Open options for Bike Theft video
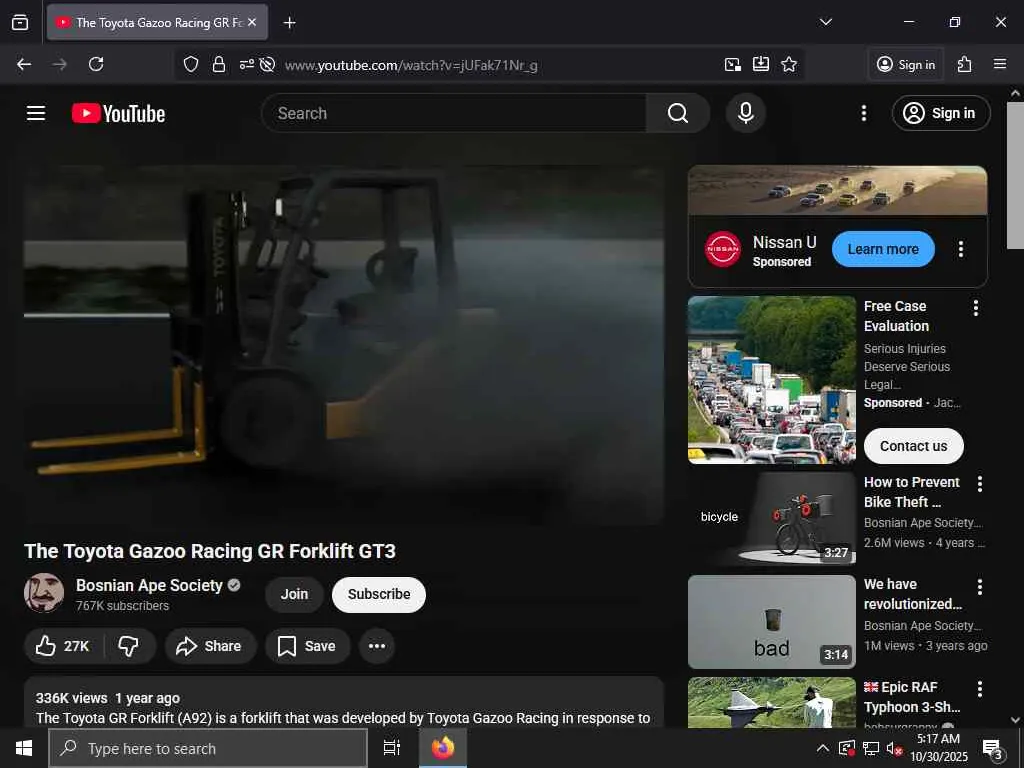The width and height of the screenshot is (1024, 768). (979, 484)
